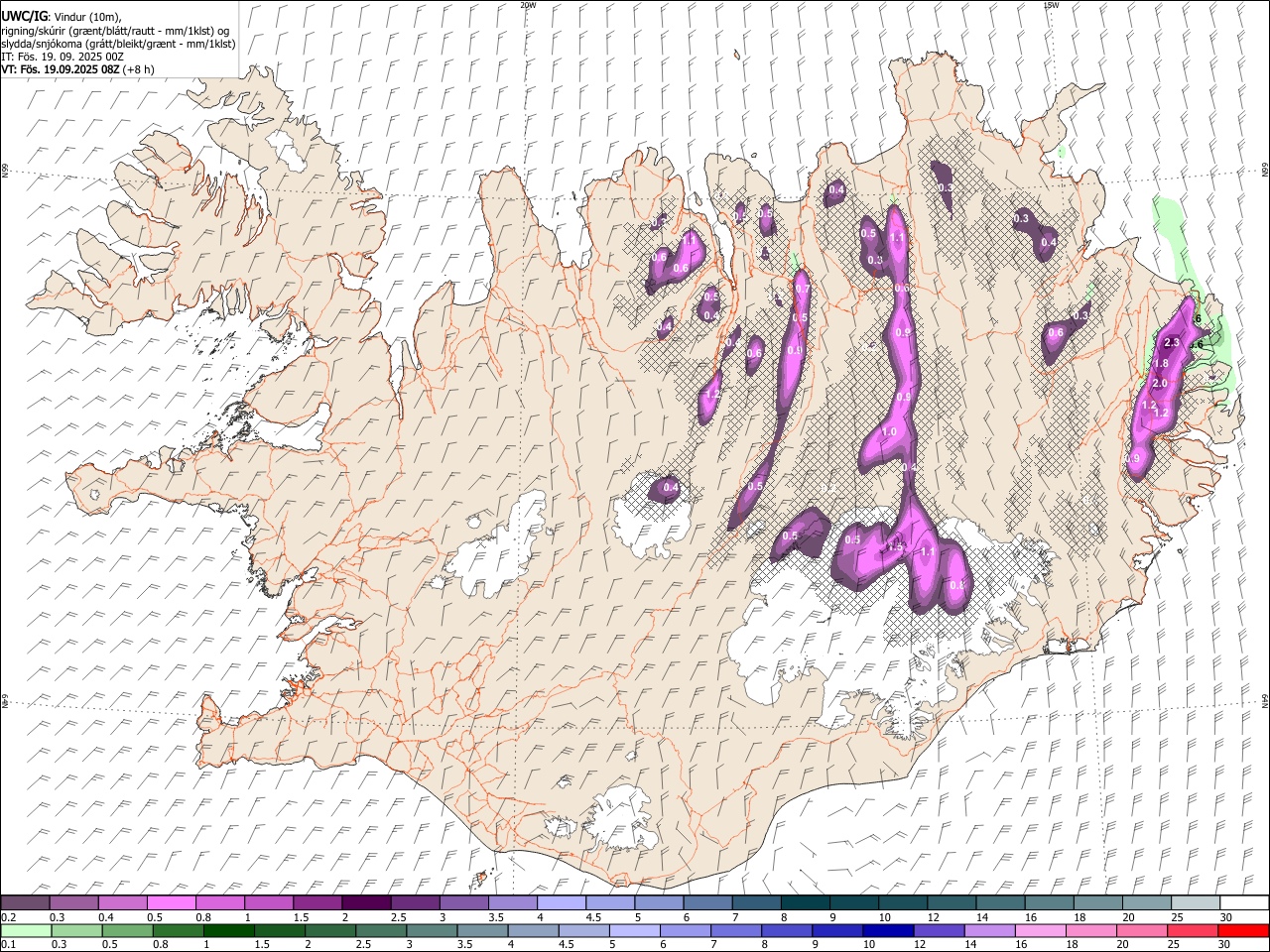Click the '2.3' precipitation value in the east
The width and height of the screenshot is (1270, 952).
pyautogui.click(x=1171, y=343)
